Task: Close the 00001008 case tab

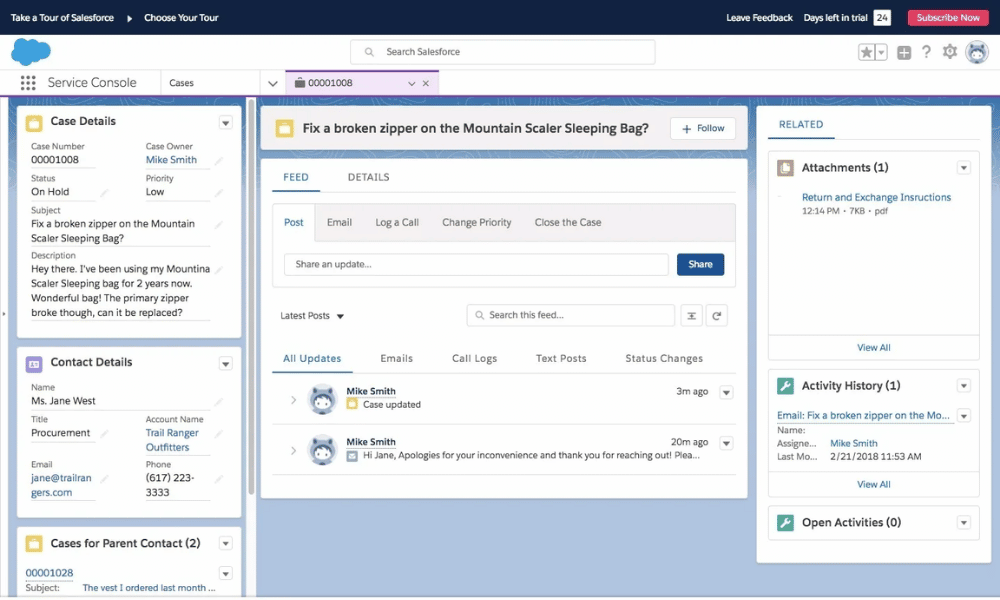Action: (x=425, y=84)
